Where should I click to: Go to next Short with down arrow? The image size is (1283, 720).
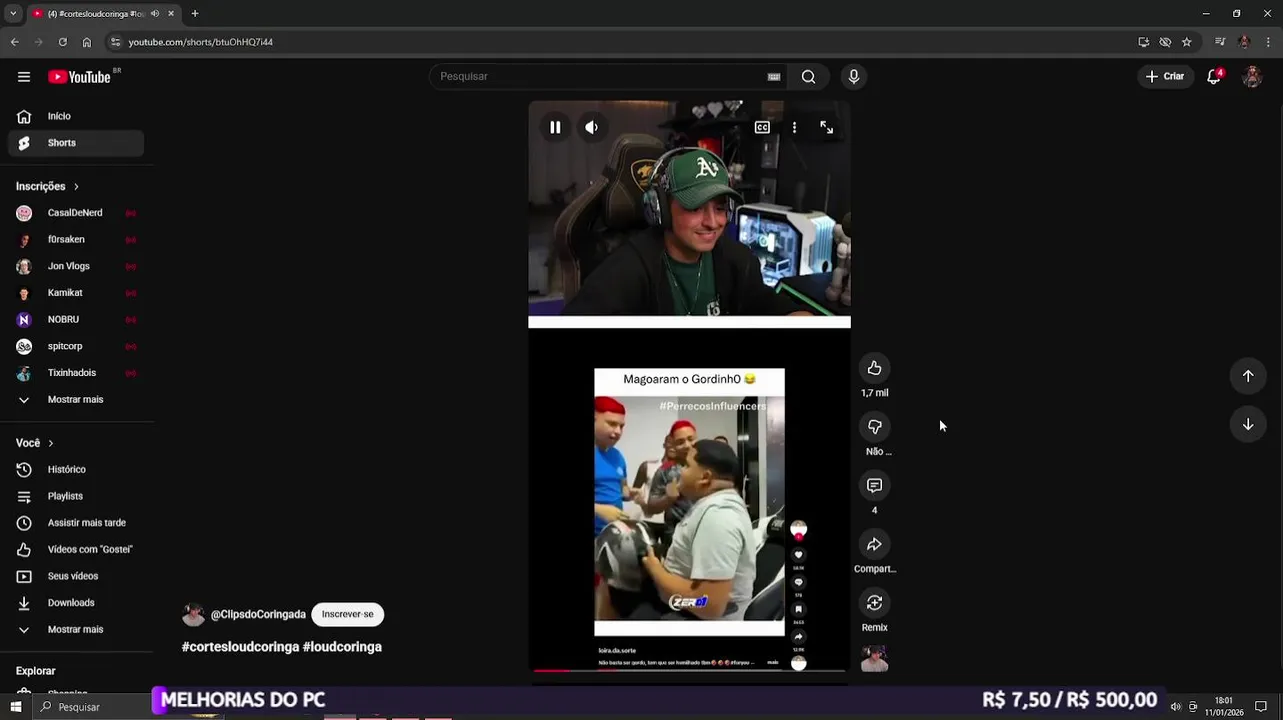pos(1248,424)
